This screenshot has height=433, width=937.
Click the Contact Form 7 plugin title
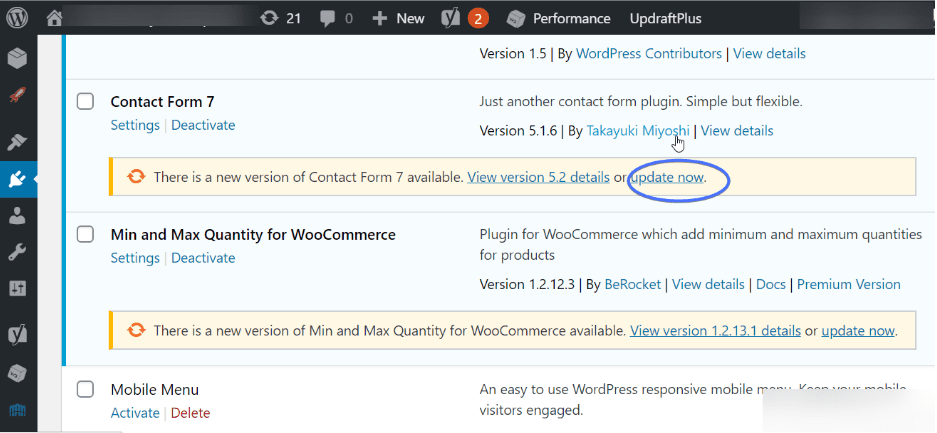pyautogui.click(x=162, y=102)
